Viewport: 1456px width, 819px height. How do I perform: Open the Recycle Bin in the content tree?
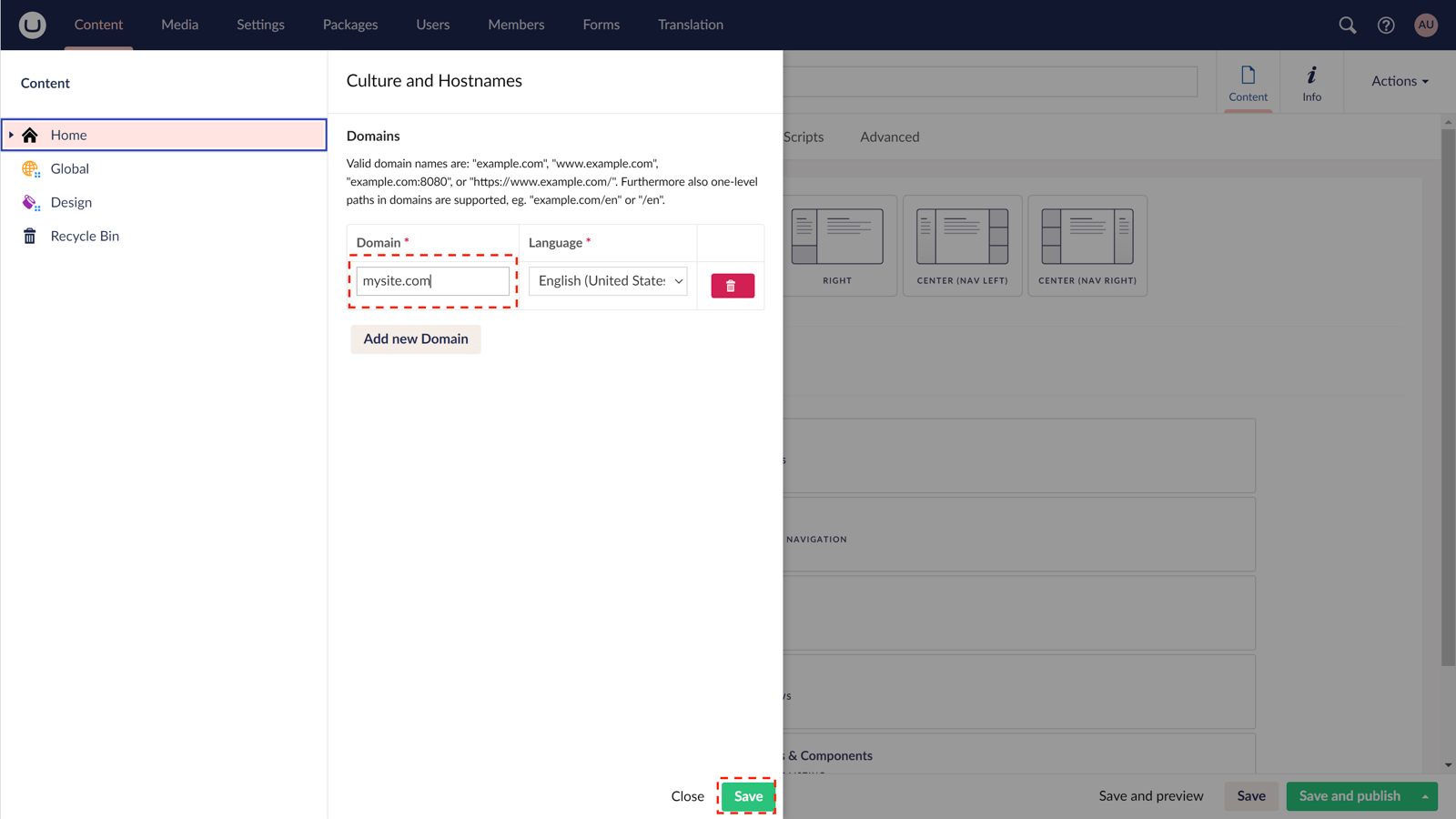click(x=85, y=235)
